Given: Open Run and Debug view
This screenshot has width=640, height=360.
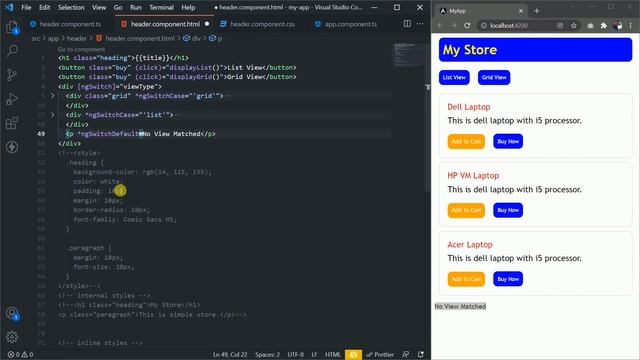Looking at the screenshot, I should point(12,99).
